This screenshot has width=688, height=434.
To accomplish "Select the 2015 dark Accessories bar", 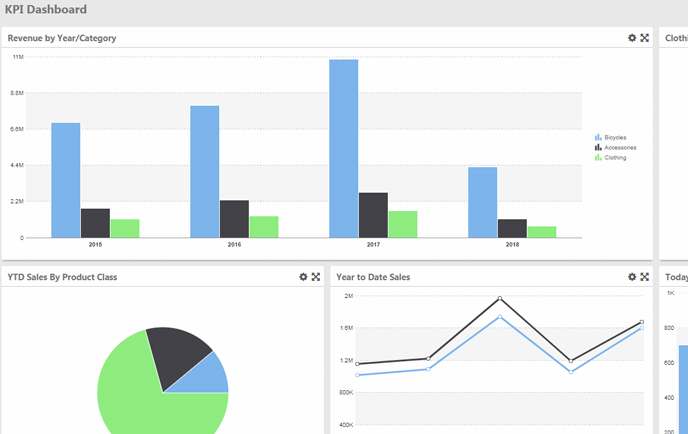I will [x=95, y=222].
